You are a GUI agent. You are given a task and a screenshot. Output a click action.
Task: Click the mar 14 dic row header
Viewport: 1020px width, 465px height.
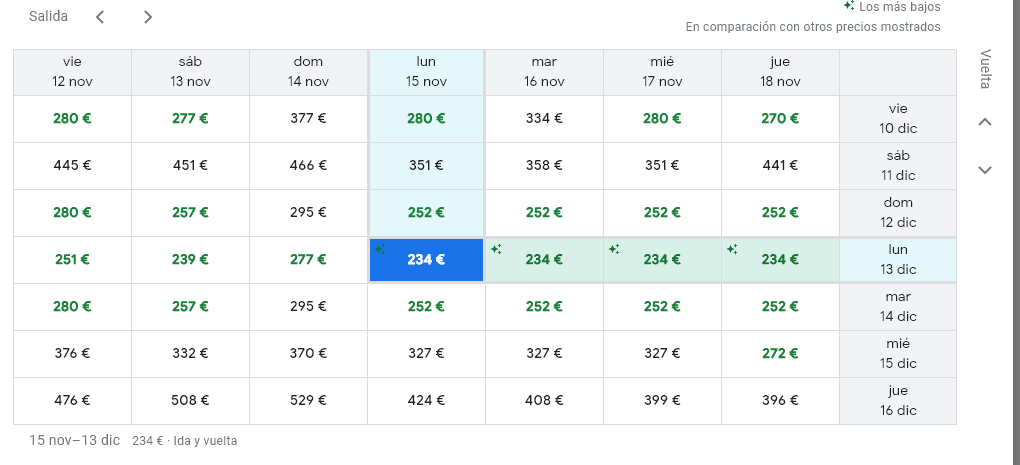click(898, 307)
